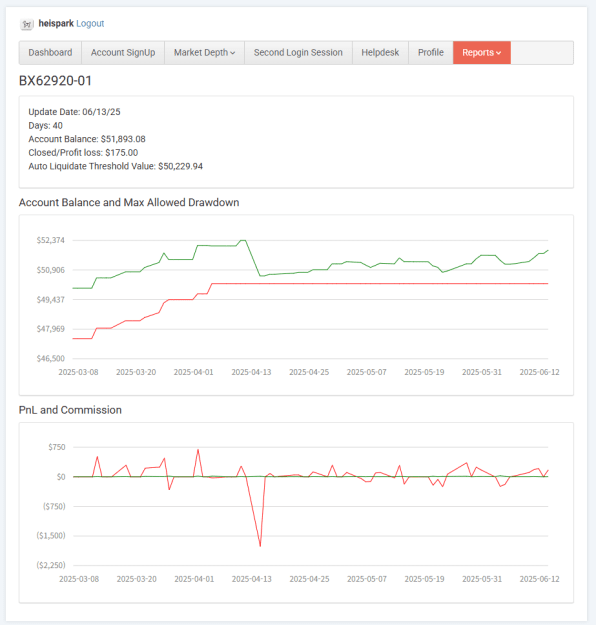Click the Account Balance value $51,893.08

(123, 139)
